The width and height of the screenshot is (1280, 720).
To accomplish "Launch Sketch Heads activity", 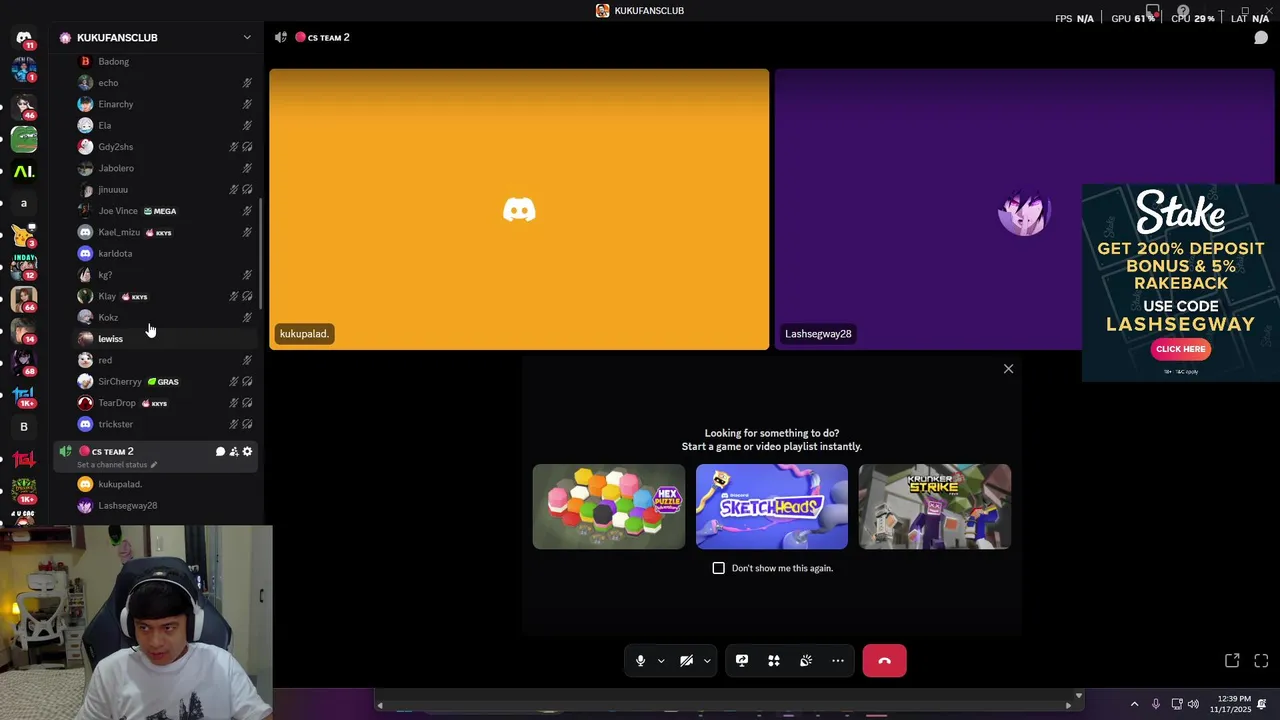I will tap(771, 506).
